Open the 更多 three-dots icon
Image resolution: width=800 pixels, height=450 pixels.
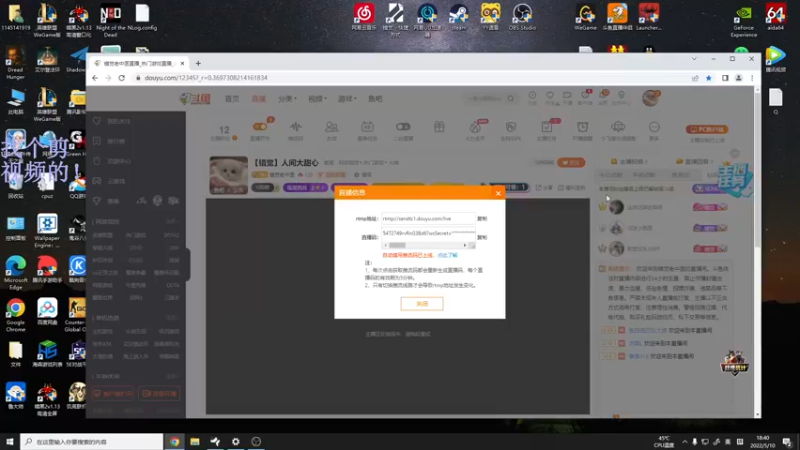point(654,127)
